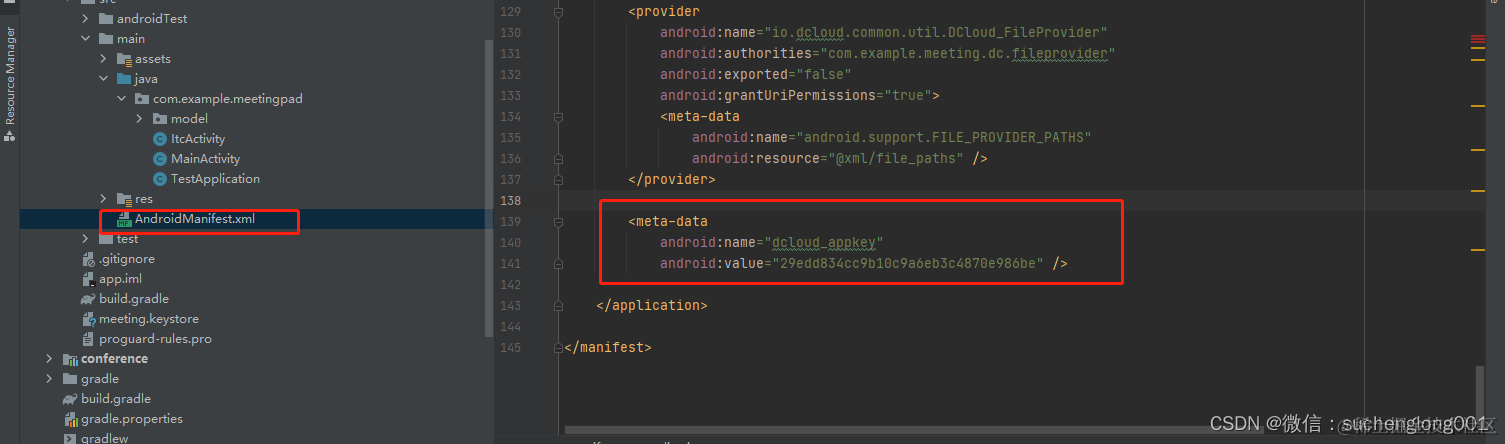This screenshot has height=444, width=1505.
Task: Click the res folder icon
Action: pyautogui.click(x=124, y=199)
